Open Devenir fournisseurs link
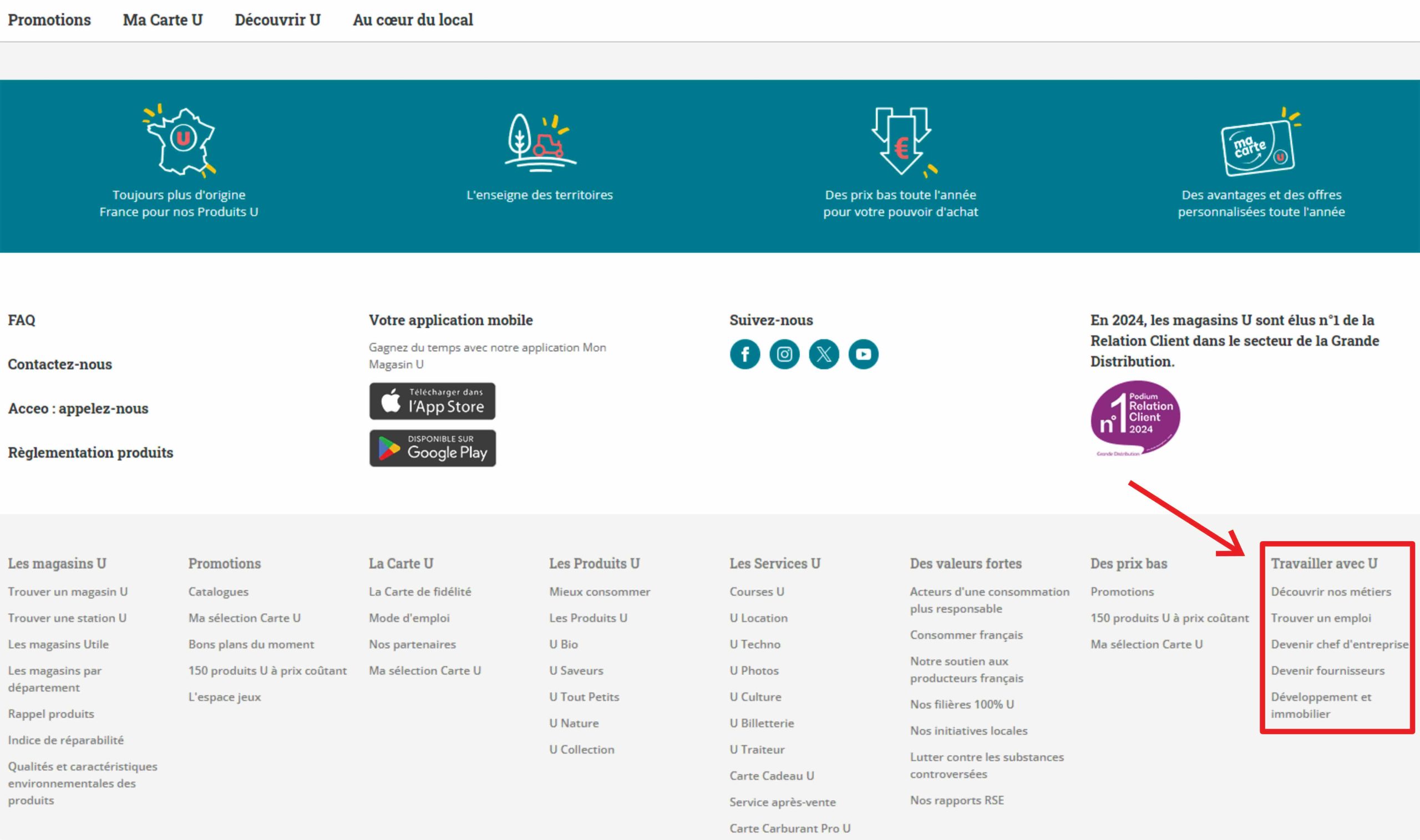1420x840 pixels. click(1328, 670)
